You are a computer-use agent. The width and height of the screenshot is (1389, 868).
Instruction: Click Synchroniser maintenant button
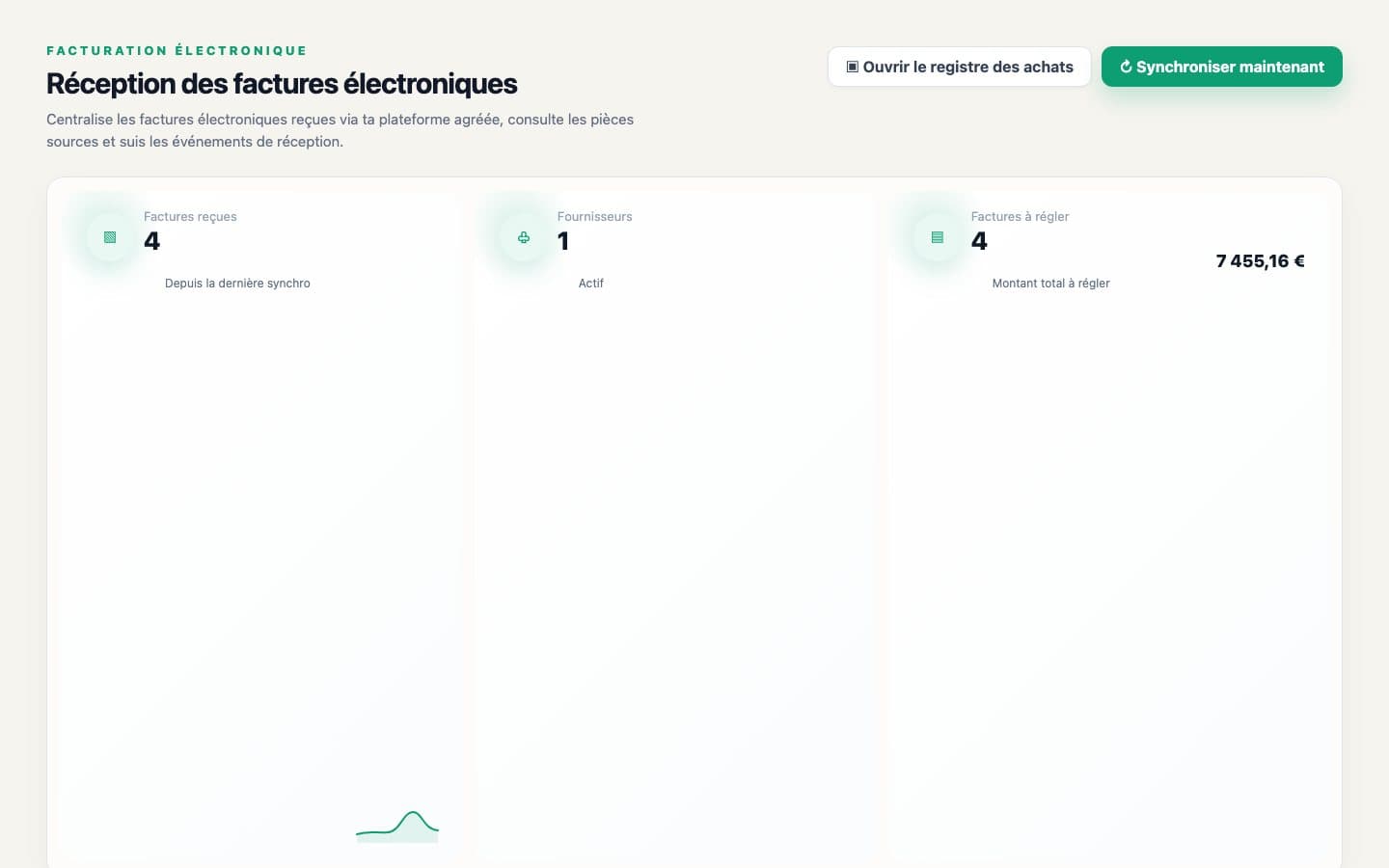click(1221, 67)
